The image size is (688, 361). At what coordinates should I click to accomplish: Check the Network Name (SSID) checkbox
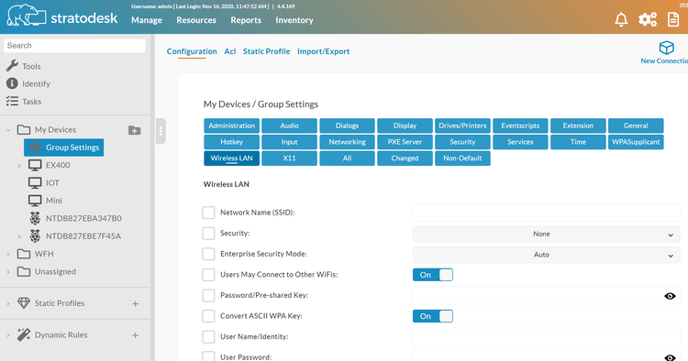[208, 212]
